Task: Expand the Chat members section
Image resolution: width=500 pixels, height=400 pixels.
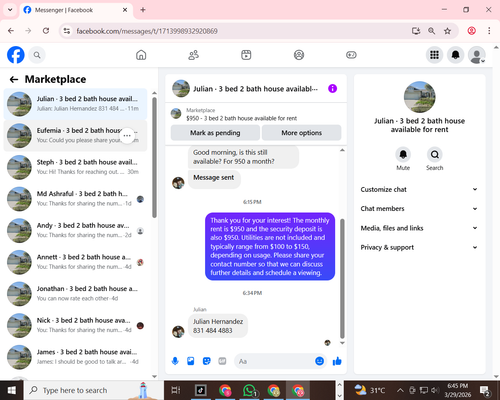Action: pyautogui.click(x=419, y=209)
